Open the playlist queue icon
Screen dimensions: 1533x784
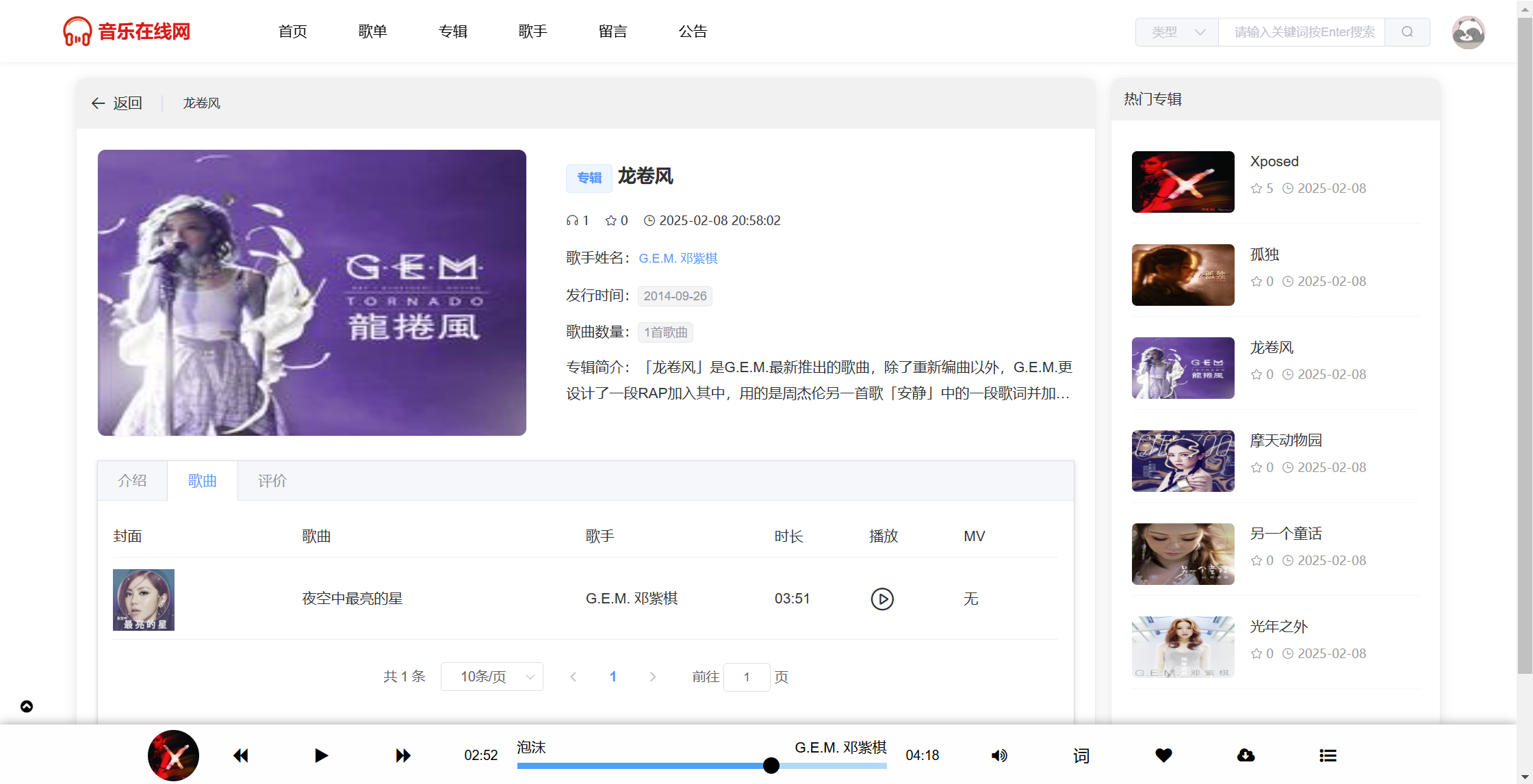click(1328, 755)
